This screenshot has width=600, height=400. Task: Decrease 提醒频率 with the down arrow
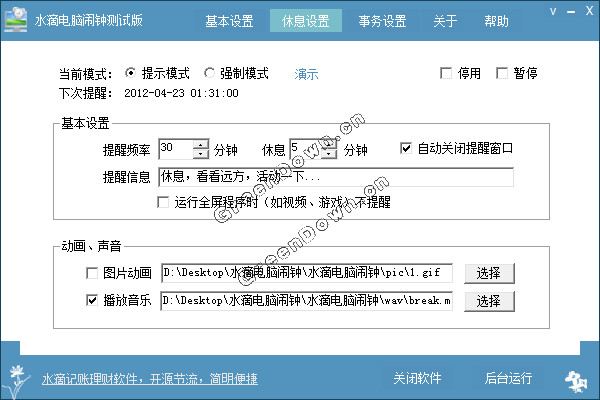click(201, 154)
